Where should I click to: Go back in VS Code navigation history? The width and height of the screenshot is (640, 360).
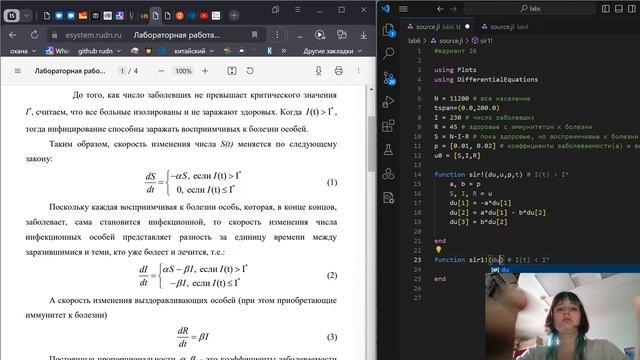click(440, 9)
